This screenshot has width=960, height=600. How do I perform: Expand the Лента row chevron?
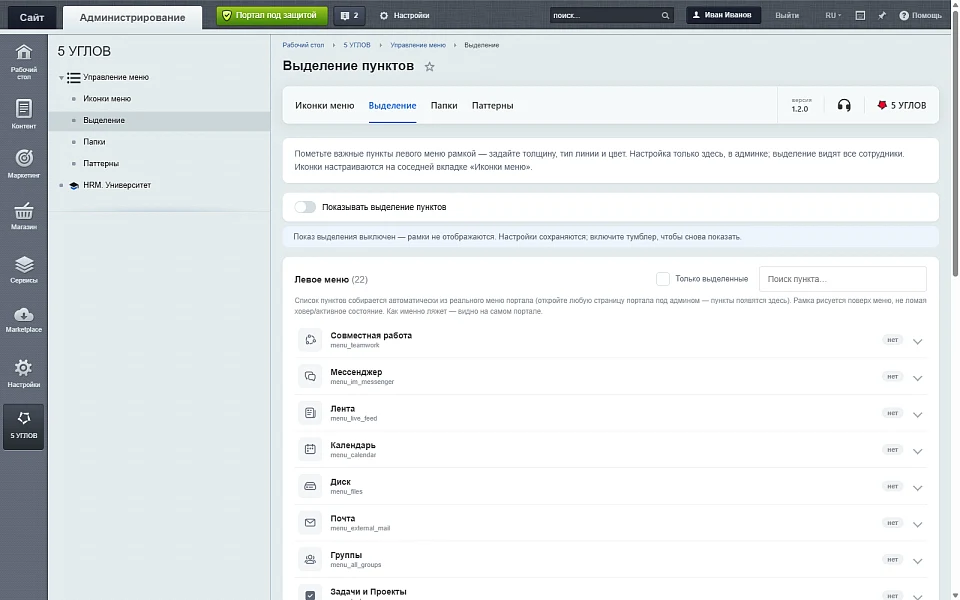pyautogui.click(x=917, y=415)
